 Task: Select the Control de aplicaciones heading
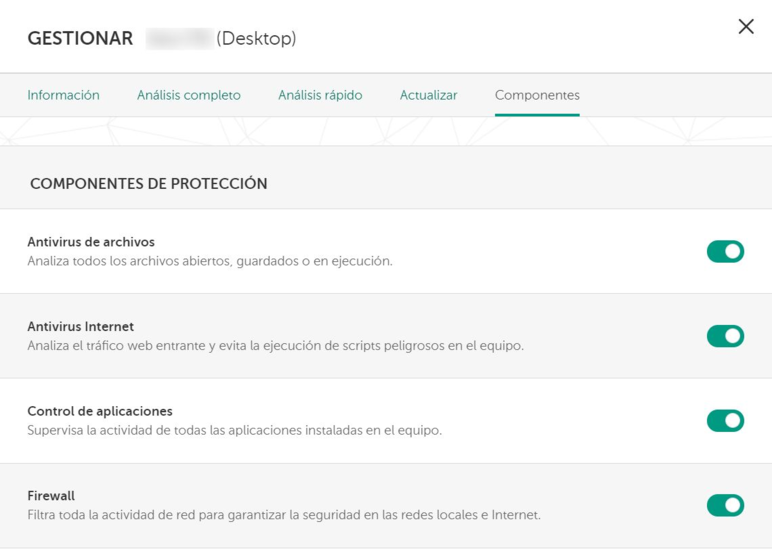pos(100,411)
